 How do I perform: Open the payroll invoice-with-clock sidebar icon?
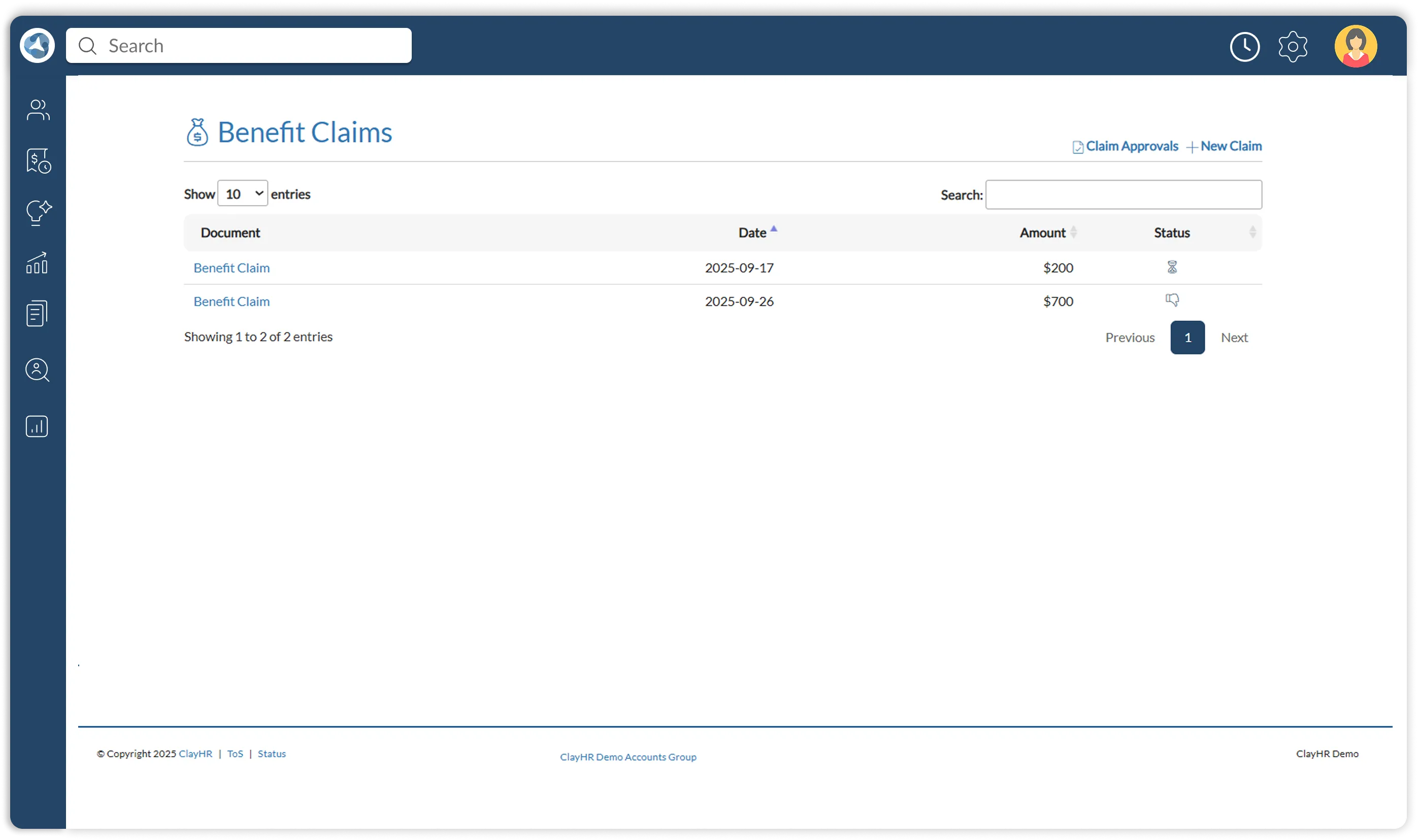point(38,161)
